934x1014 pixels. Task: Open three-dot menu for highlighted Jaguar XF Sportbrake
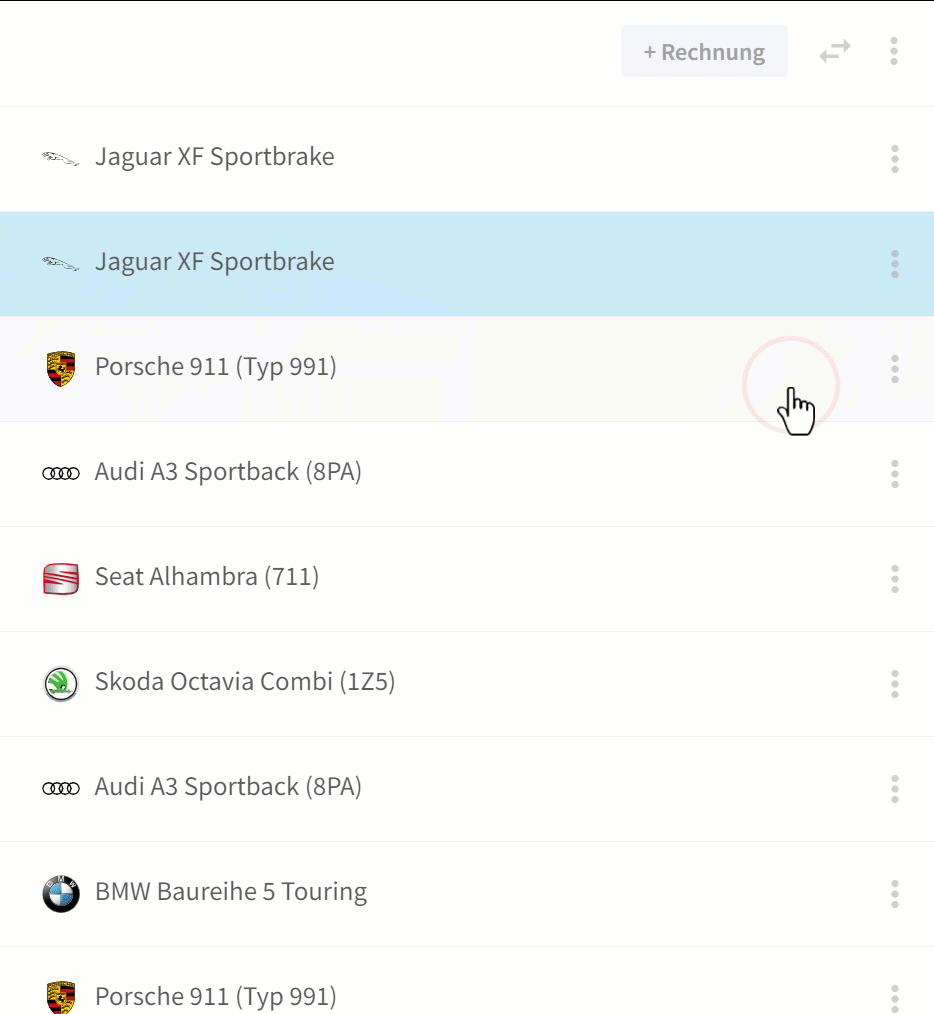coord(895,264)
